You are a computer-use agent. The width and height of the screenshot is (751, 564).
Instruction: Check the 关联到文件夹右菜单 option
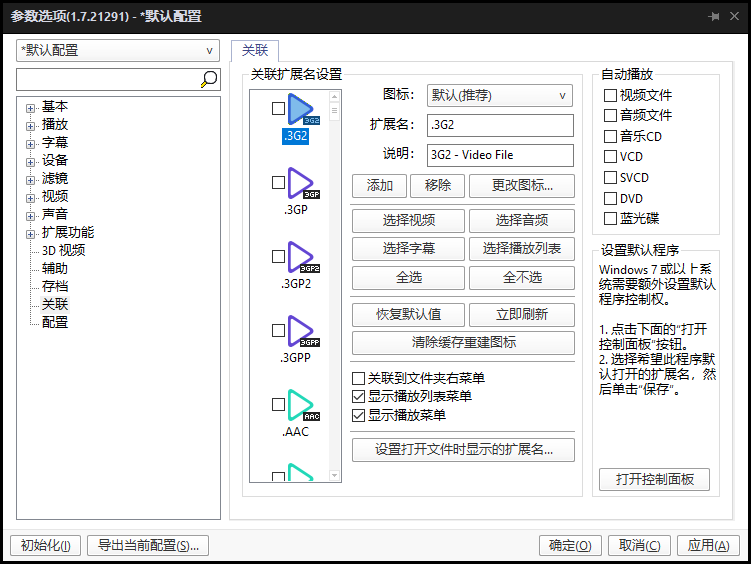tap(359, 379)
